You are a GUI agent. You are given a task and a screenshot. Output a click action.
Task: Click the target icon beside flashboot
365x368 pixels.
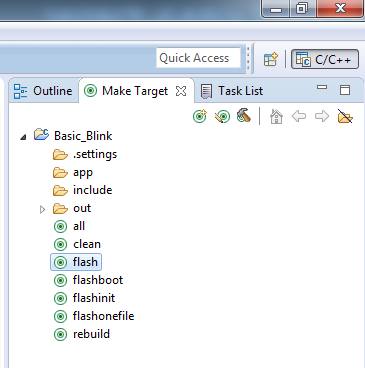pos(60,280)
